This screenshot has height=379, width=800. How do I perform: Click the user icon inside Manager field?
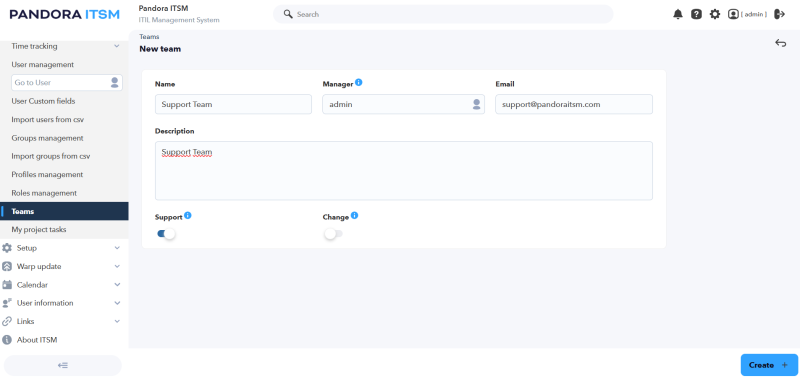pos(477,104)
